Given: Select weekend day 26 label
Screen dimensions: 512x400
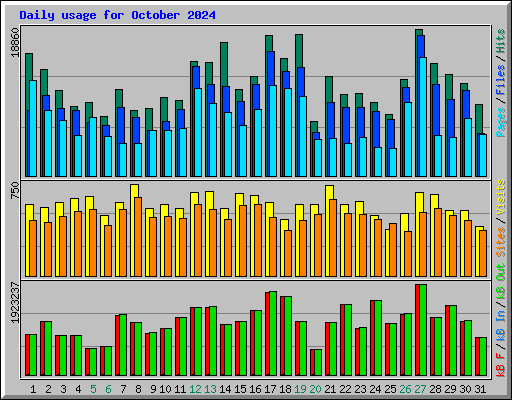Looking at the screenshot, I should tap(405, 389).
